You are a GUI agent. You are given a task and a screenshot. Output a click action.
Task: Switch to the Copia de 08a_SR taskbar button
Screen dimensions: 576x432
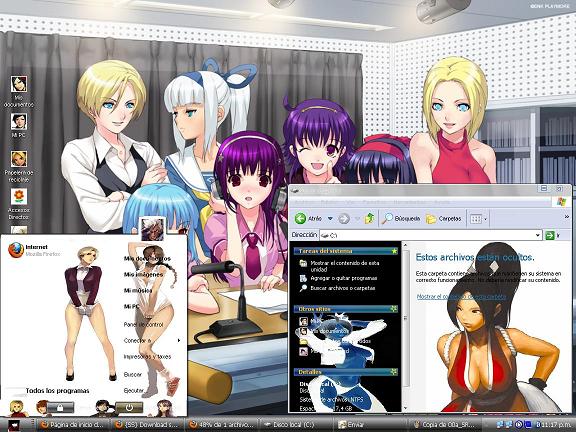pyautogui.click(x=444, y=424)
